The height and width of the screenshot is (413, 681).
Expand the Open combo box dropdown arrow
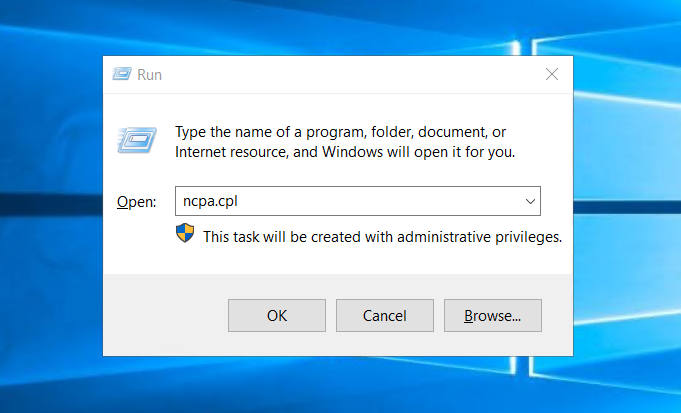click(530, 201)
